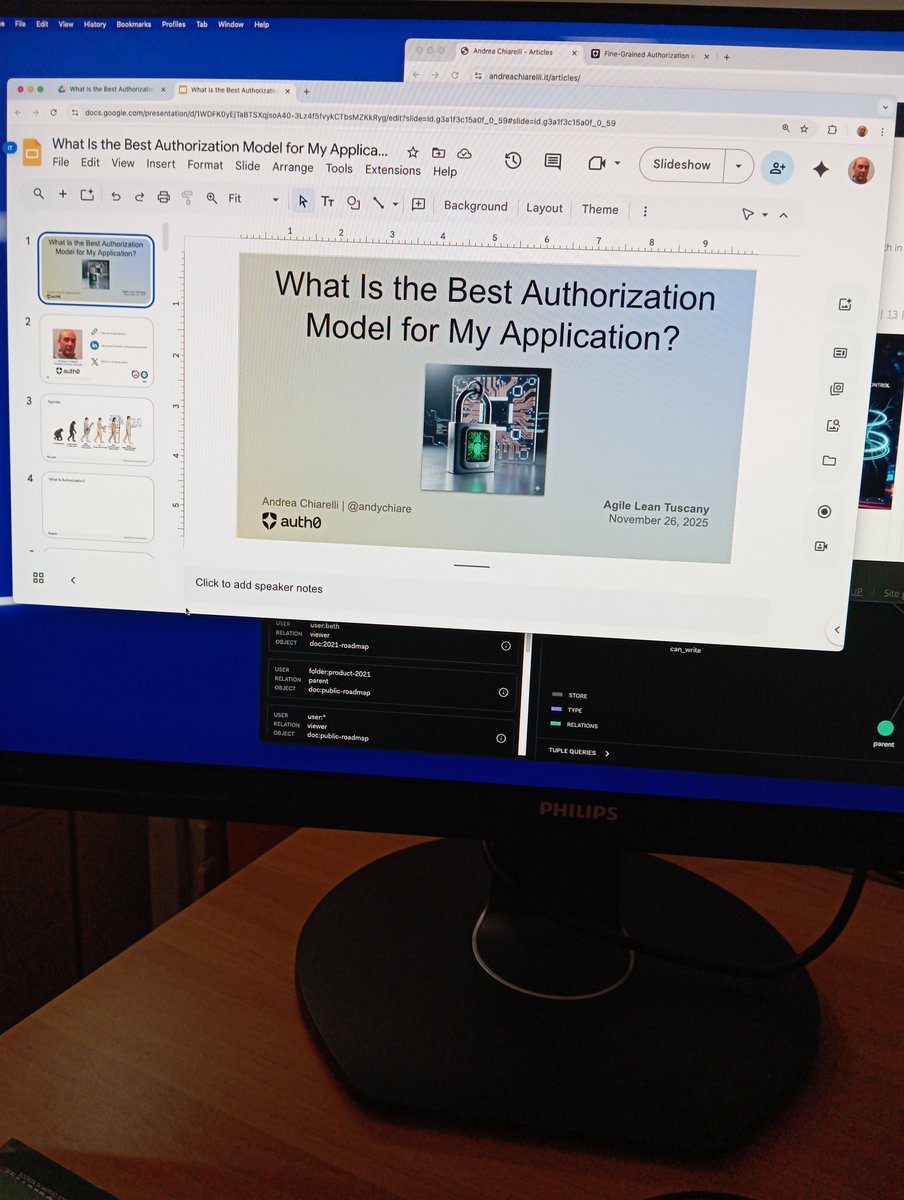The image size is (904, 1200).
Task: Open the video call dropdown arrow
Action: (x=617, y=164)
